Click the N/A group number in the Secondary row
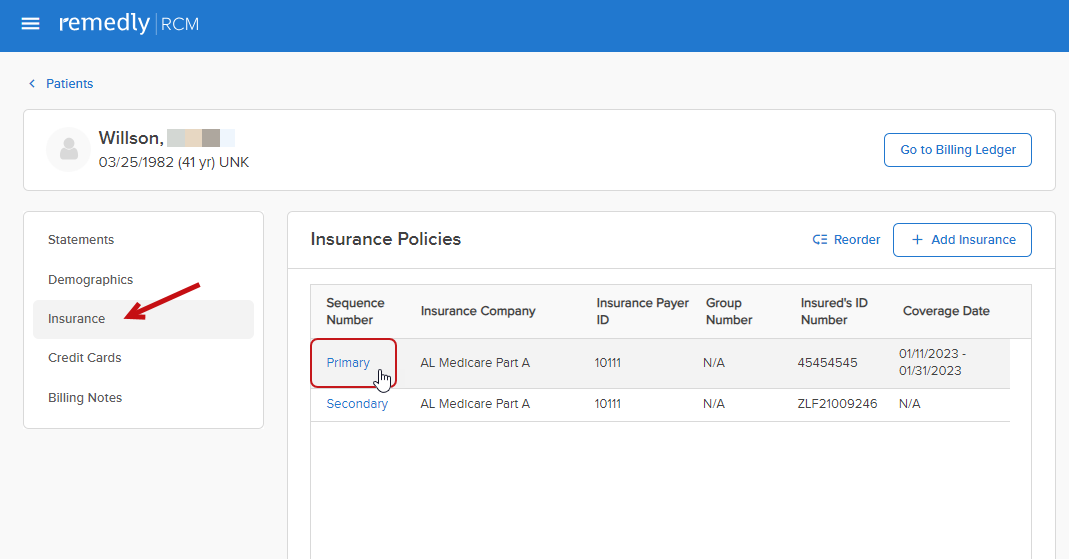This screenshot has height=559, width=1069. tap(714, 404)
